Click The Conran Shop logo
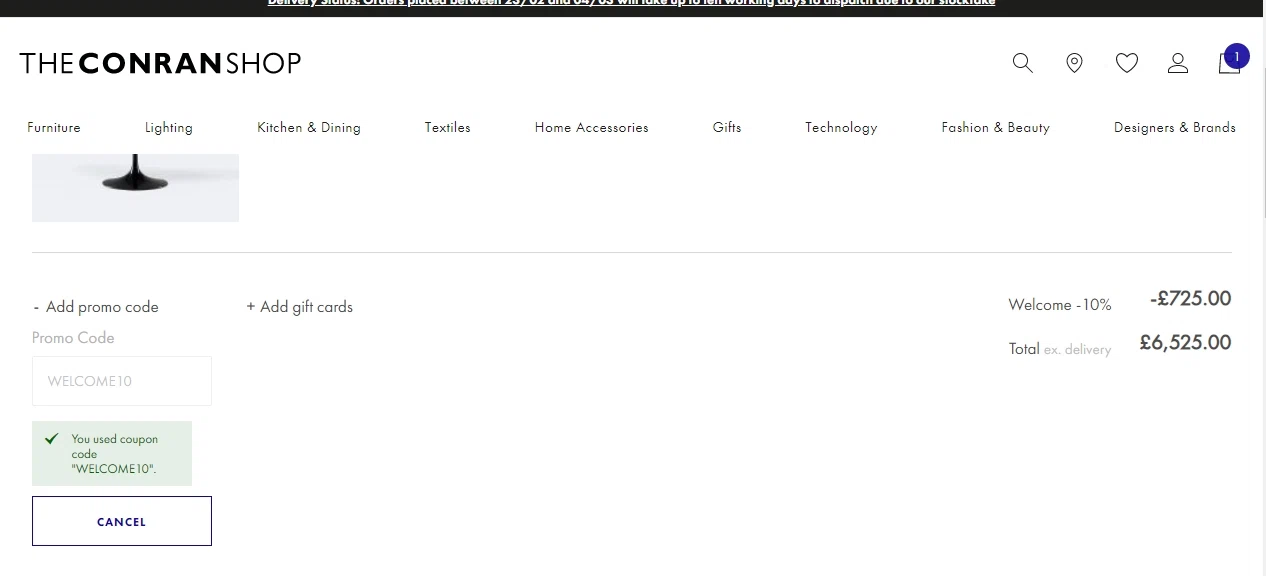Image resolution: width=1266 pixels, height=576 pixels. (160, 63)
